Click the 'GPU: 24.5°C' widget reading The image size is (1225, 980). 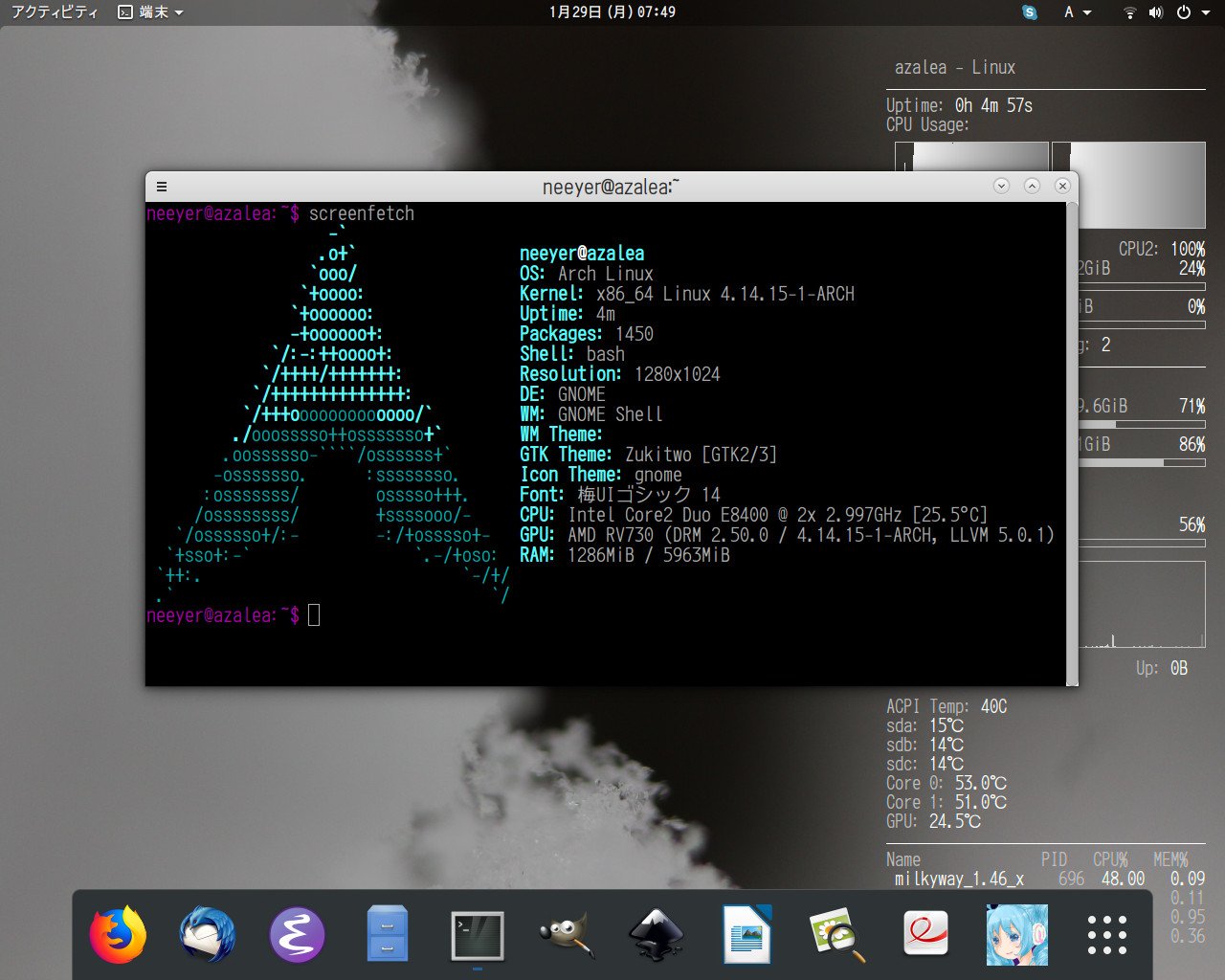point(934,821)
